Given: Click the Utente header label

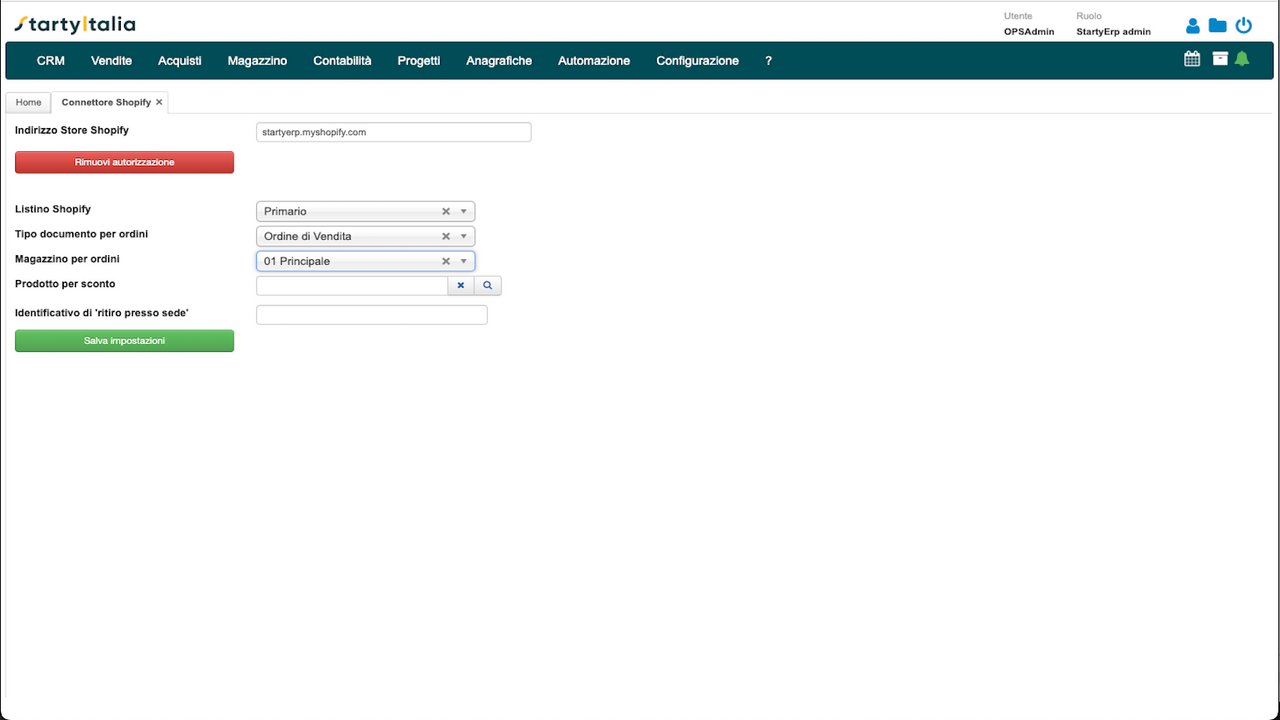Looking at the screenshot, I should click(1018, 16).
